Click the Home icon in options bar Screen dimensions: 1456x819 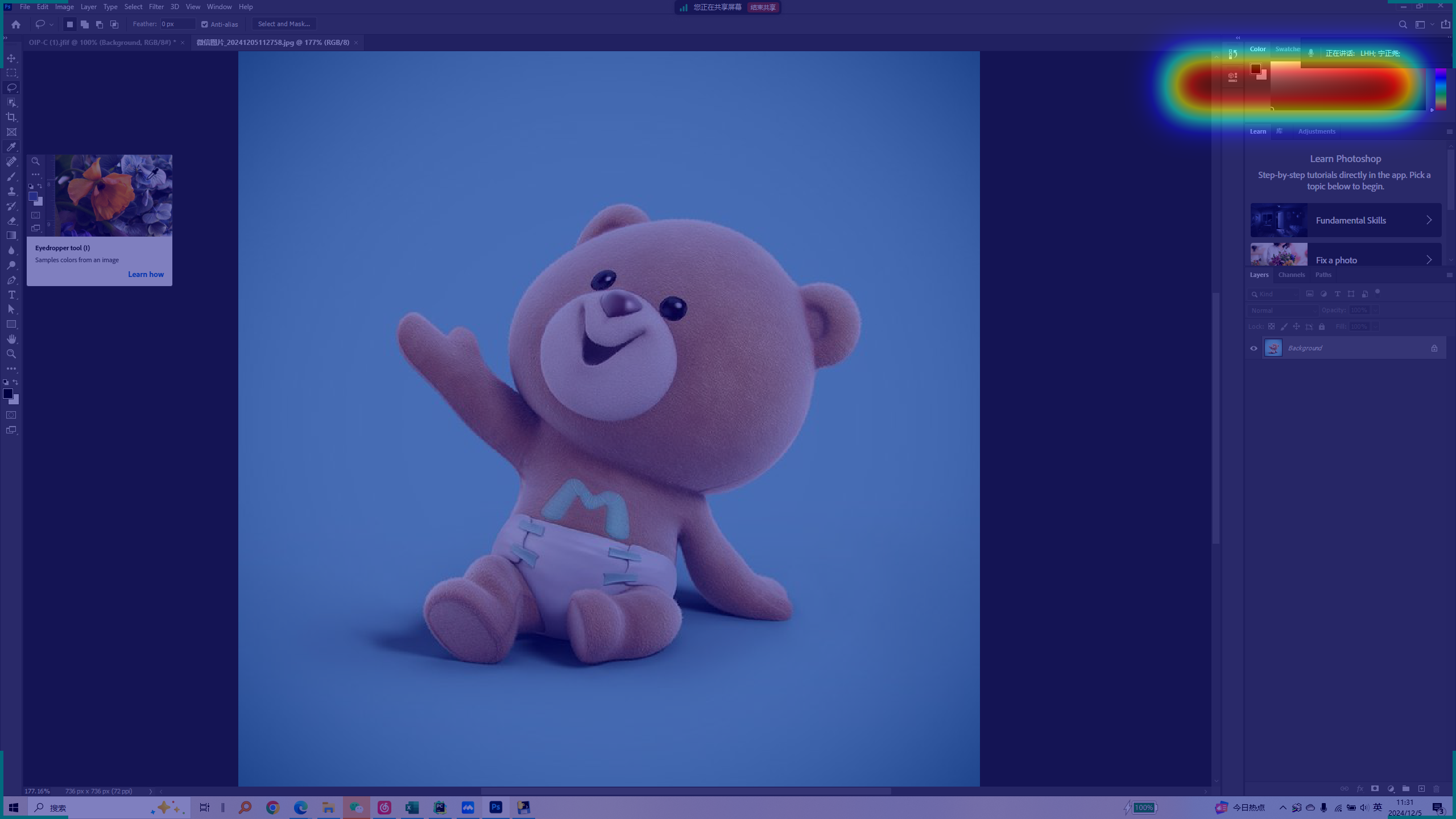click(x=16, y=24)
